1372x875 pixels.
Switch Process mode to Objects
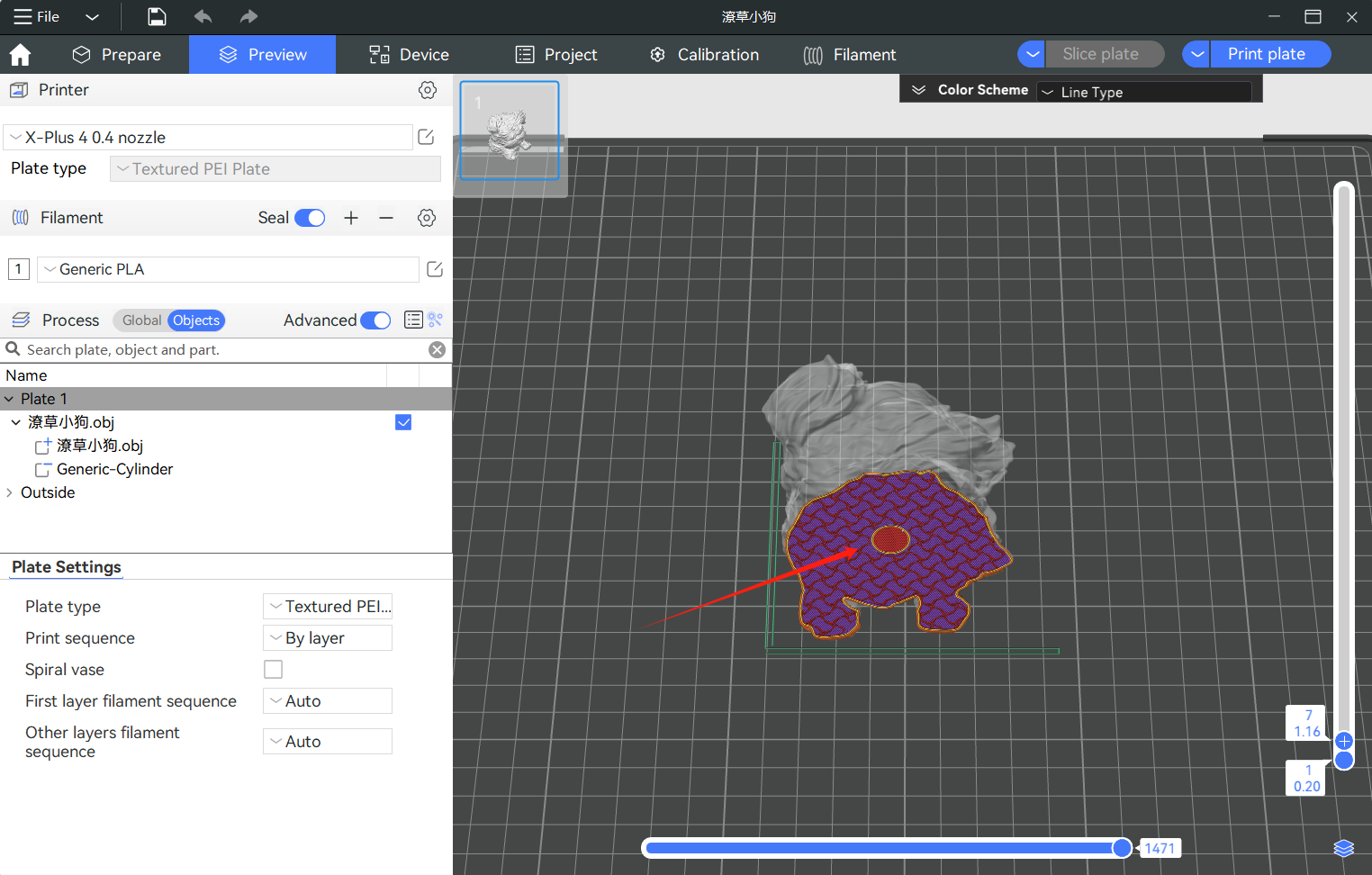pyautogui.click(x=196, y=320)
